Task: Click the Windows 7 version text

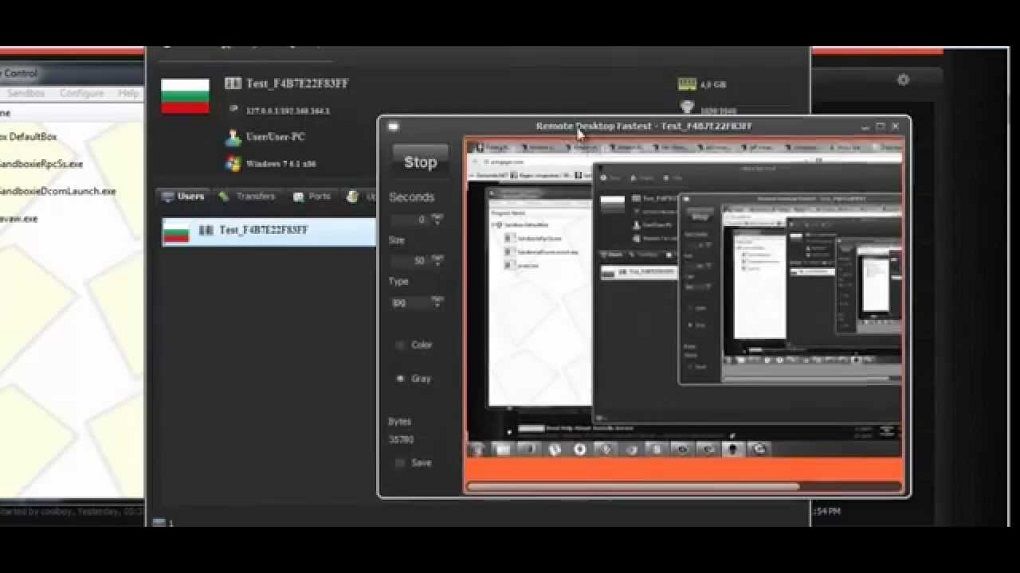Action: coord(281,164)
